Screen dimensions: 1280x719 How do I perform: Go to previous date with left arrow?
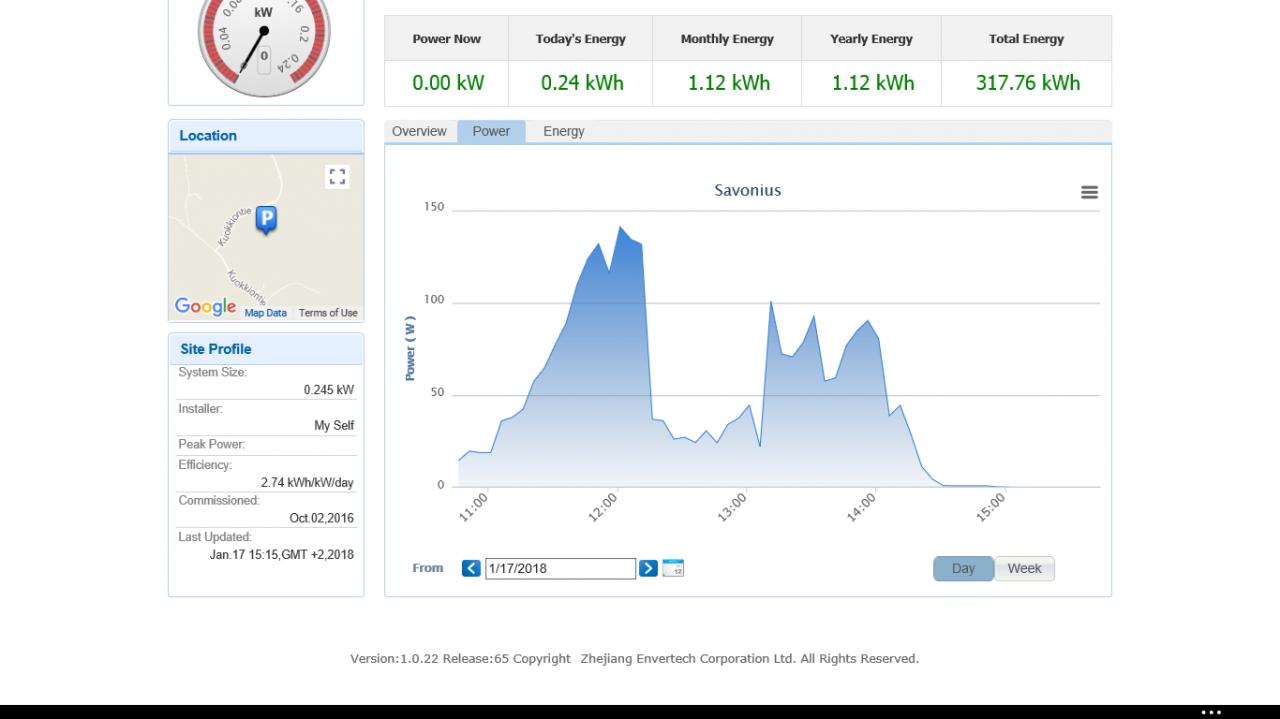(471, 568)
